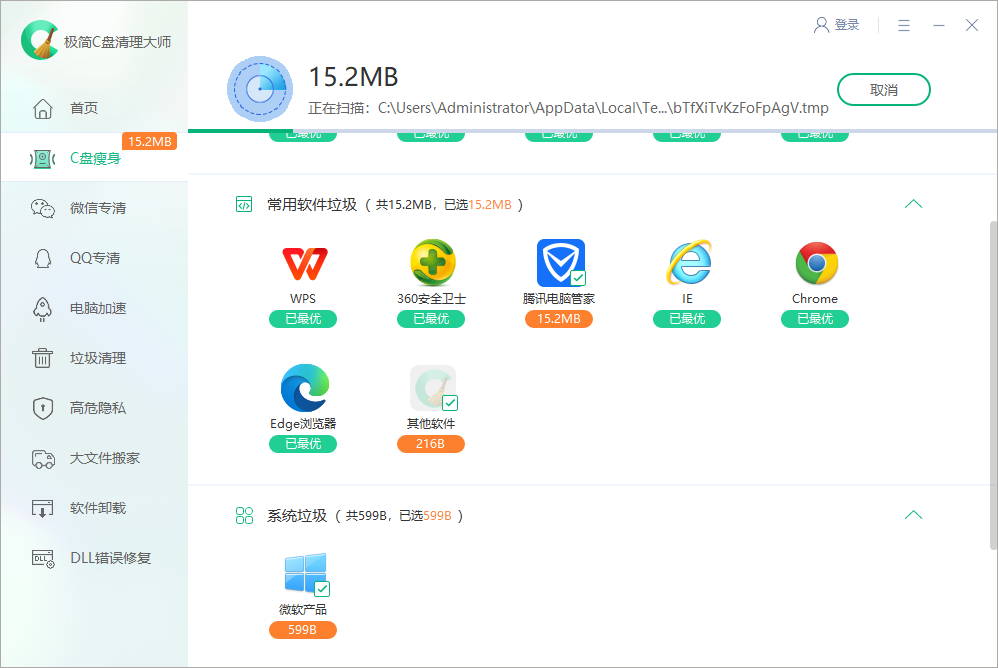
Task: Collapse the 系统垃圾 section
Action: pos(913,514)
